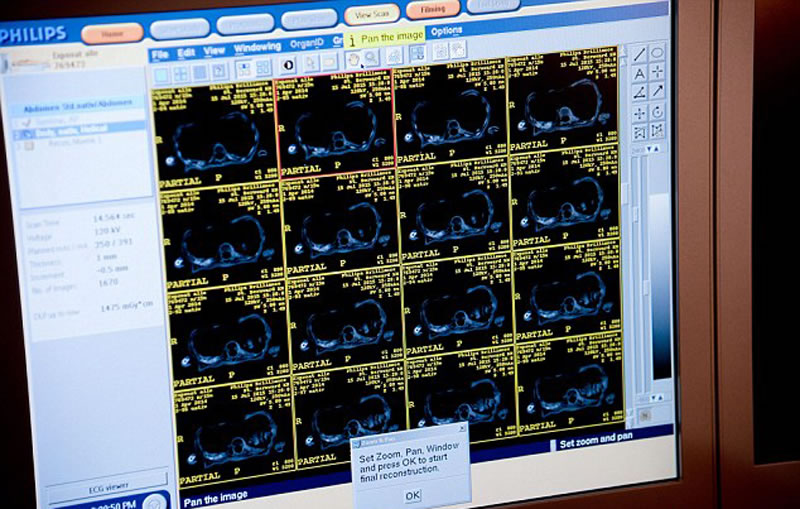800x509 pixels.
Task: Select the ellipse ROI tool
Action: [x=658, y=53]
